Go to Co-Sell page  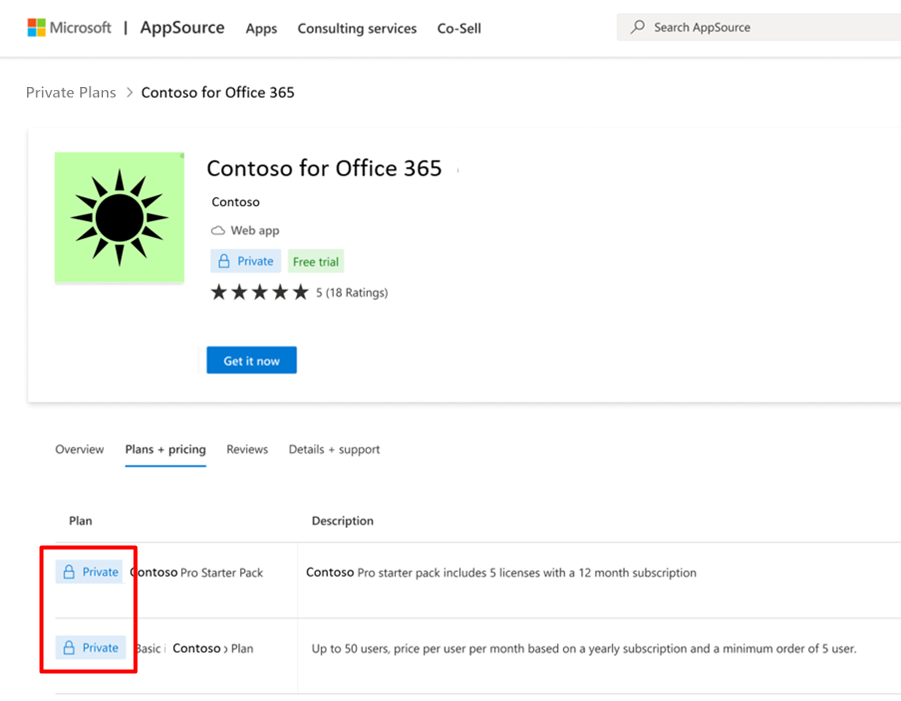(459, 28)
